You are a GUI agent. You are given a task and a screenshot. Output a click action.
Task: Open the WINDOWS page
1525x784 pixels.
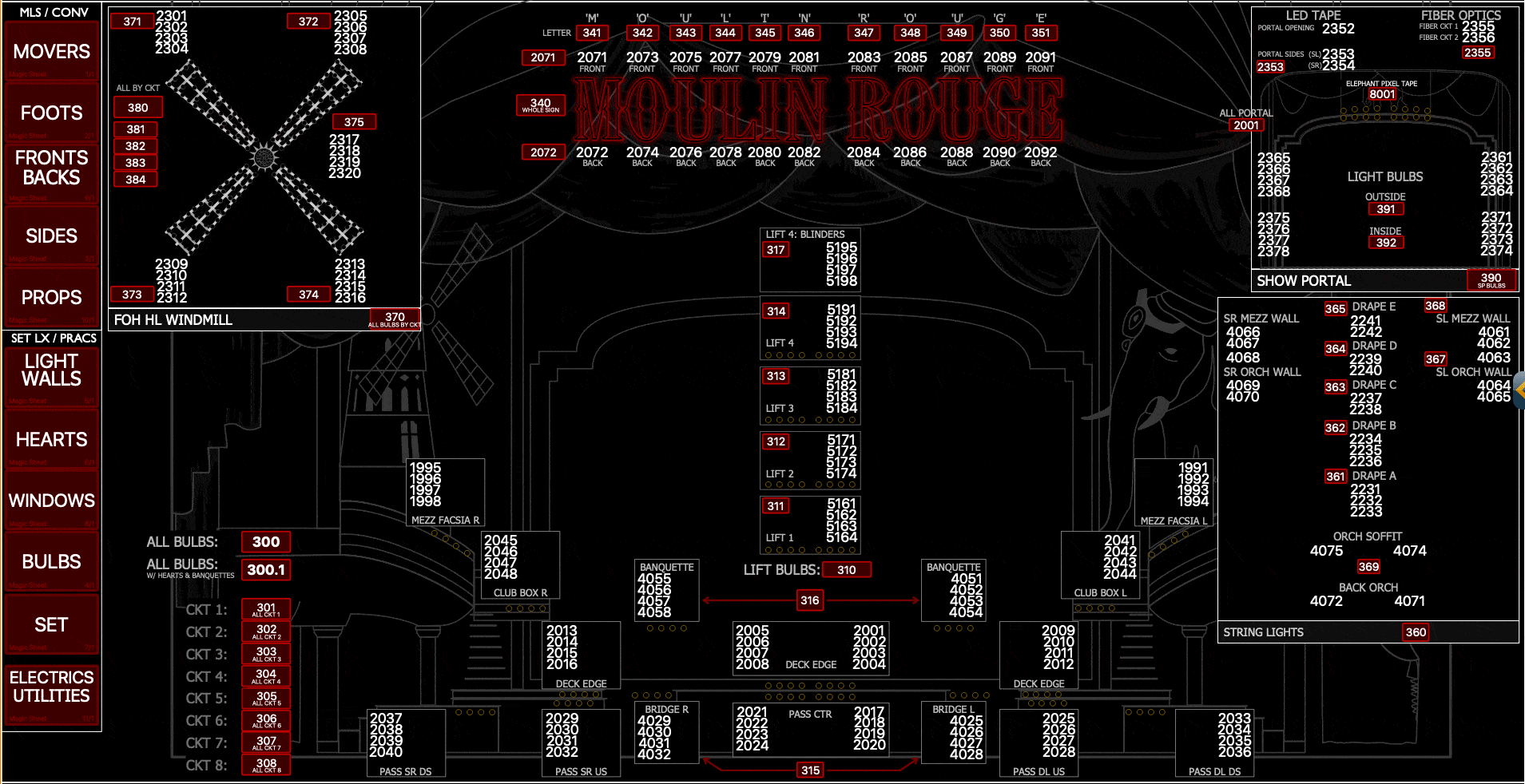tap(51, 501)
